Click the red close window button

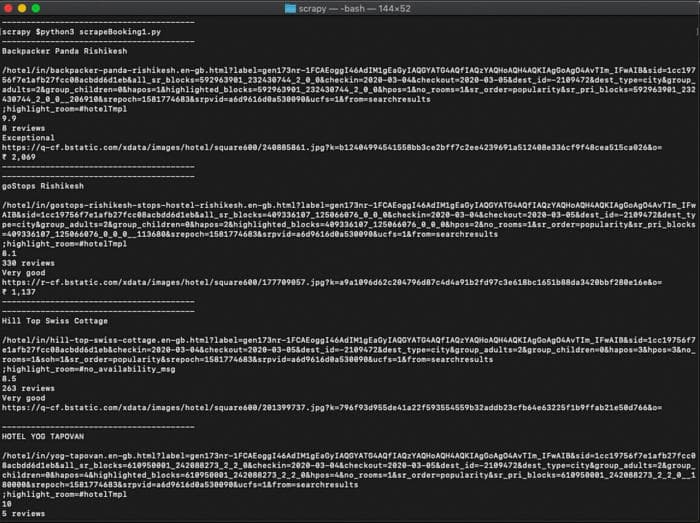pyautogui.click(x=8, y=8)
